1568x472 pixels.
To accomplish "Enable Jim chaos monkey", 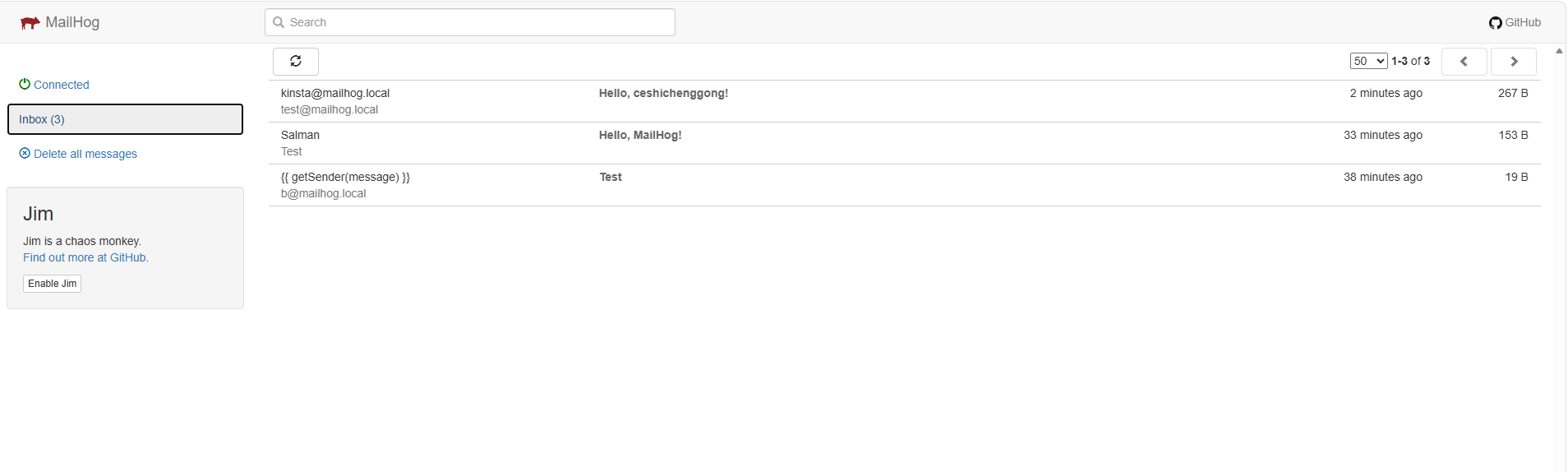I will (x=52, y=284).
